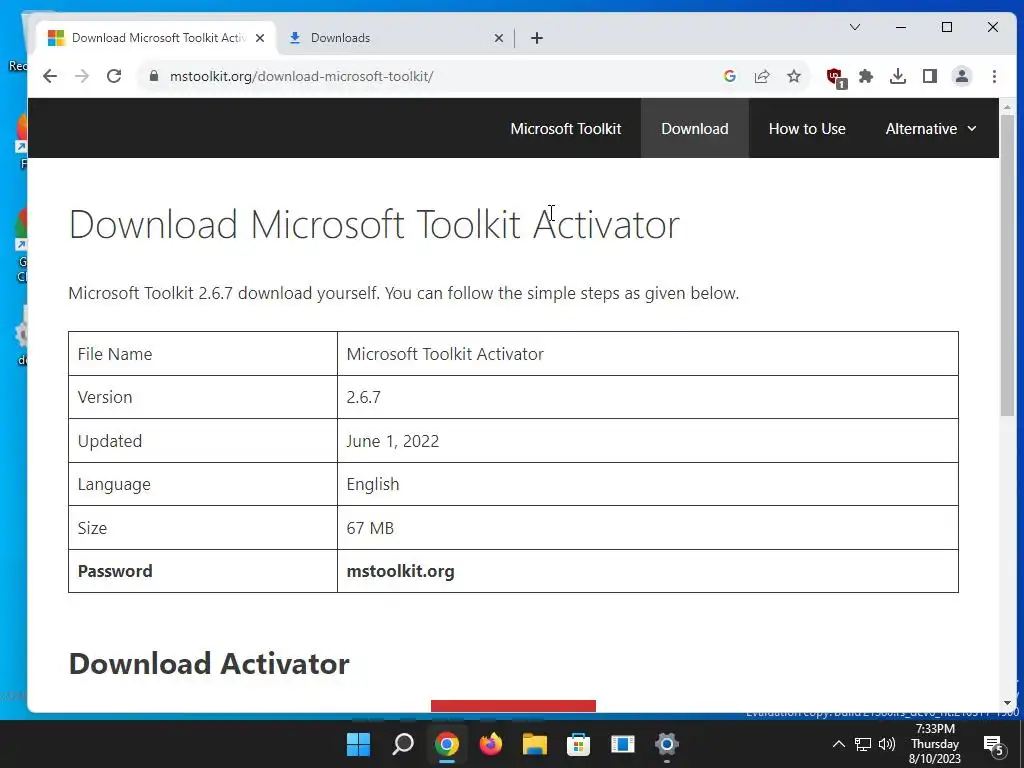Open a new tab with plus button

click(x=537, y=38)
